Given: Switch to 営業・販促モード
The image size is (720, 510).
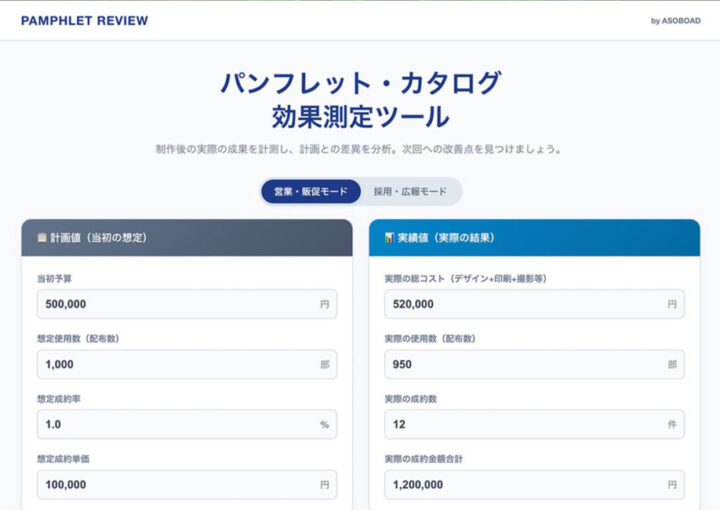Looking at the screenshot, I should coord(311,191).
